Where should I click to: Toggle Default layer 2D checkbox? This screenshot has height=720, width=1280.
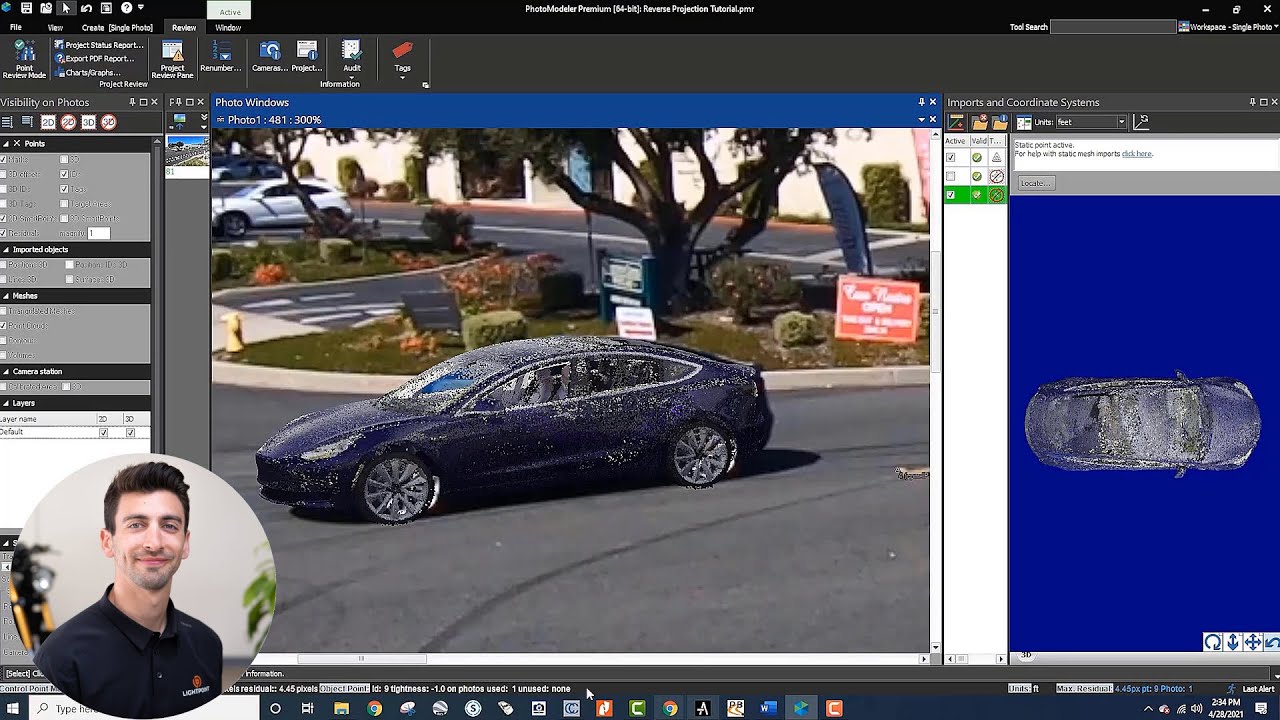pyautogui.click(x=104, y=432)
